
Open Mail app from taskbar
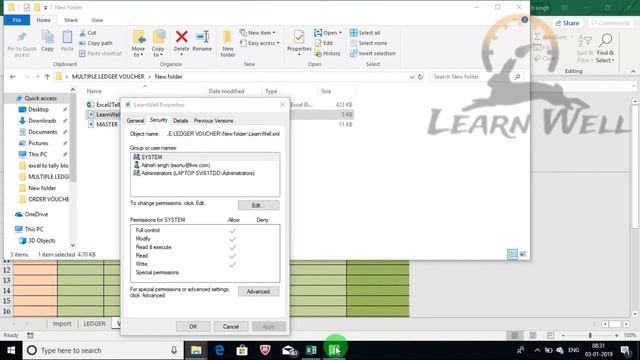pos(289,350)
